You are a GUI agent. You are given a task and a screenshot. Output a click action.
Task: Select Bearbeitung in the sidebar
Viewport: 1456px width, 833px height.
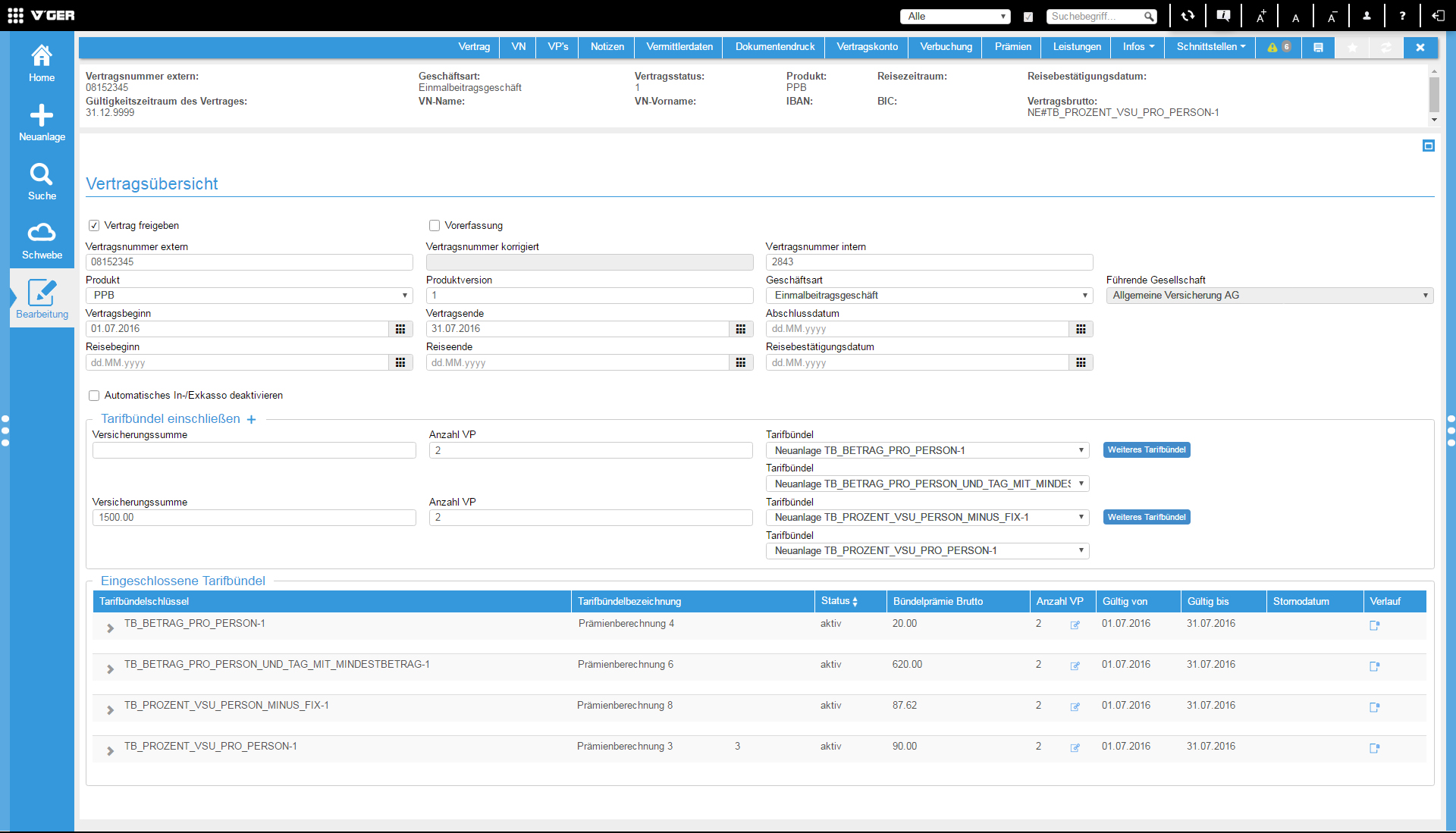(42, 299)
